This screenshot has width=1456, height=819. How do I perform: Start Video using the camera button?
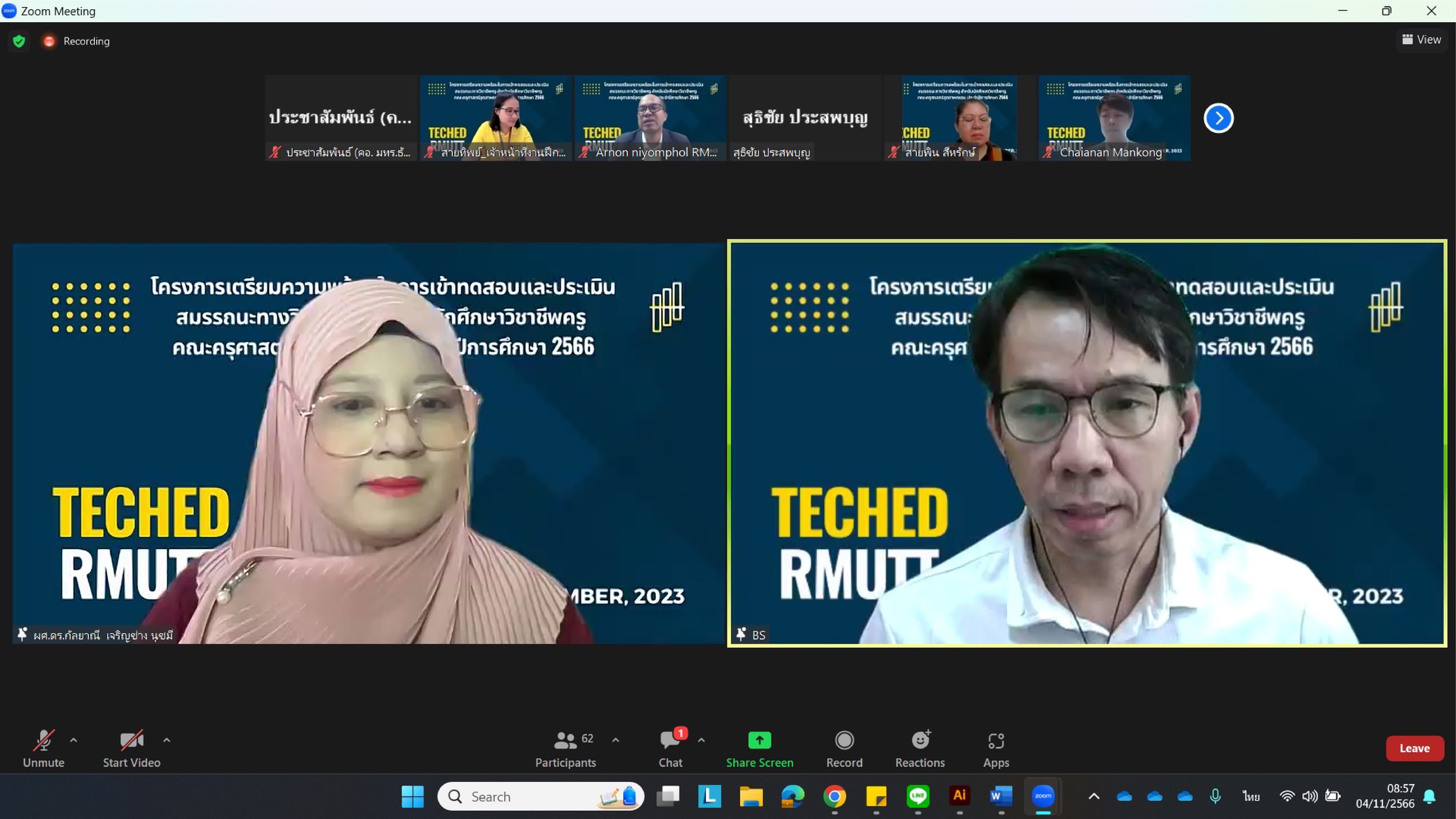click(x=132, y=749)
